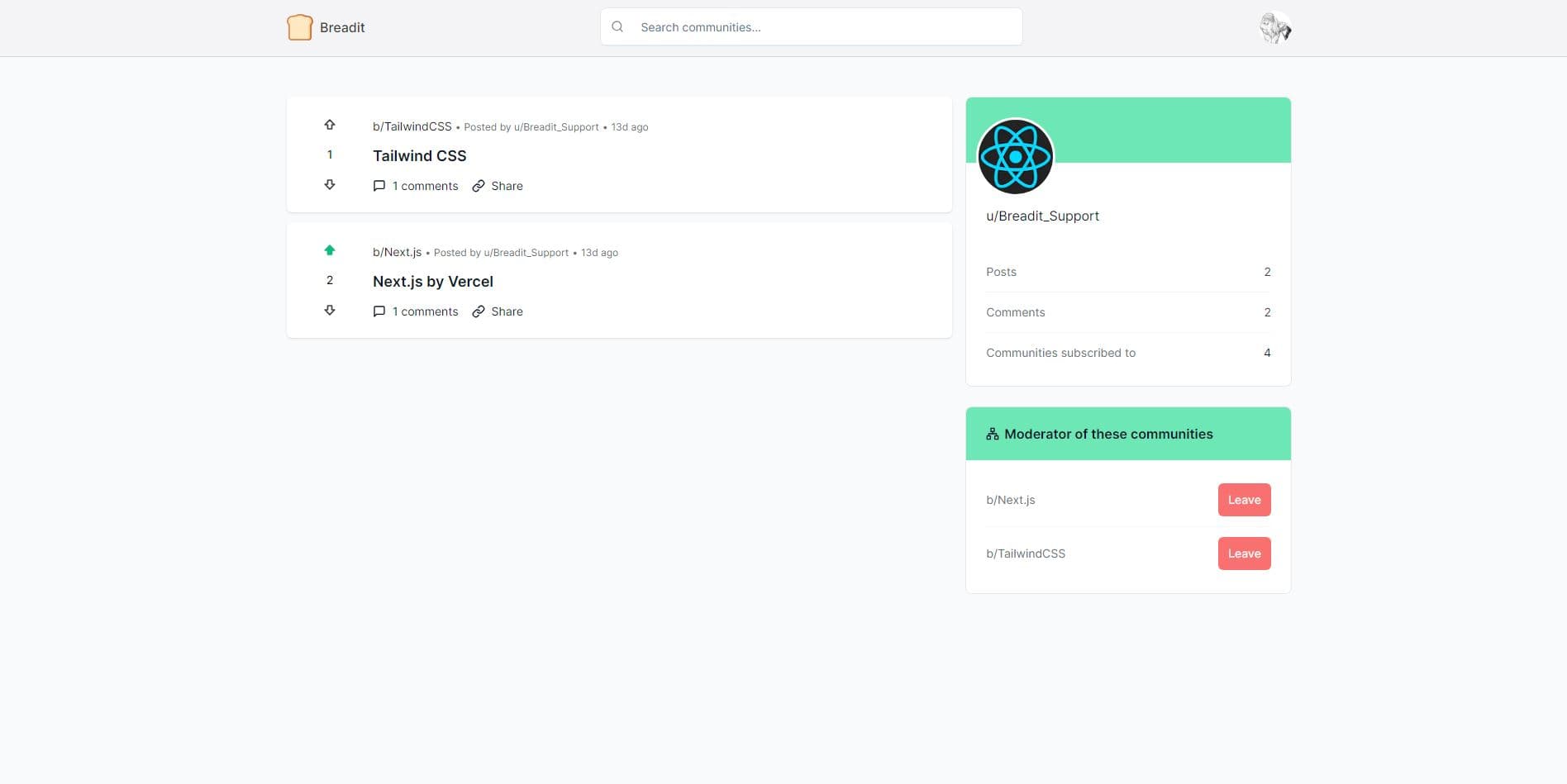This screenshot has width=1567, height=784.
Task: Click the downvote arrow on Next.js post
Action: pyautogui.click(x=330, y=310)
